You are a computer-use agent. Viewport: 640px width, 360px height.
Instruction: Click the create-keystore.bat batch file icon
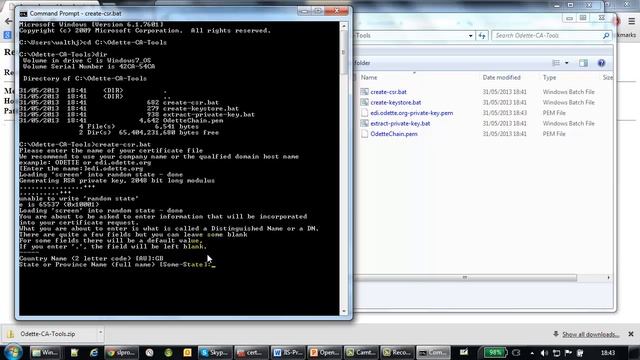click(x=364, y=102)
